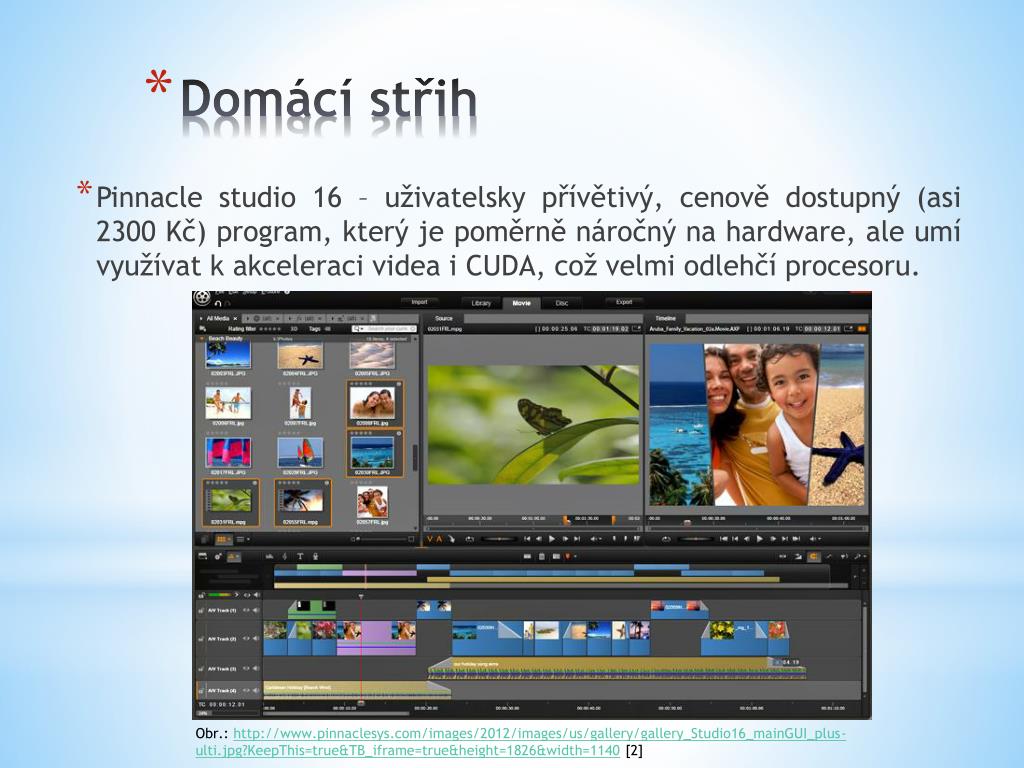This screenshot has height=768, width=1024.
Task: Open the timeline settings icon
Action: click(217, 556)
